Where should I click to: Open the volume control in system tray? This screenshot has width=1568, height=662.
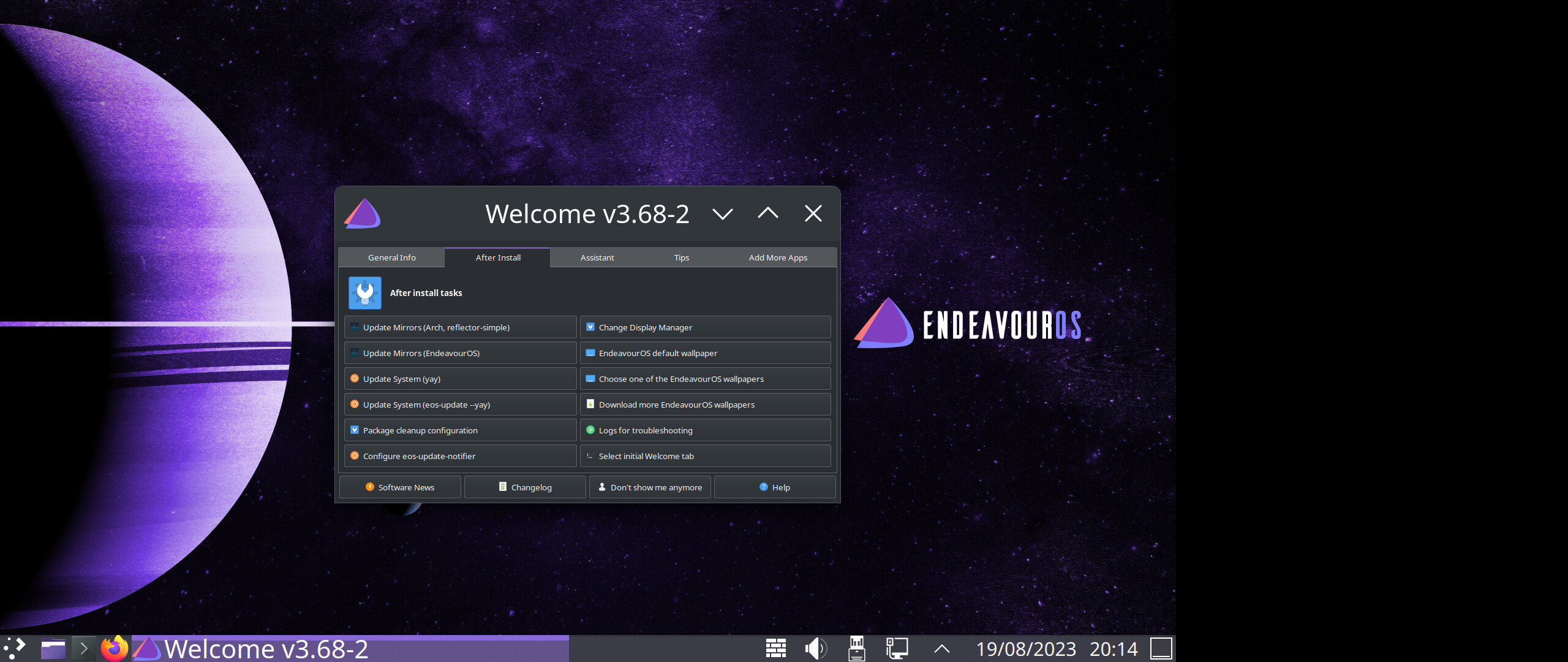tap(816, 649)
